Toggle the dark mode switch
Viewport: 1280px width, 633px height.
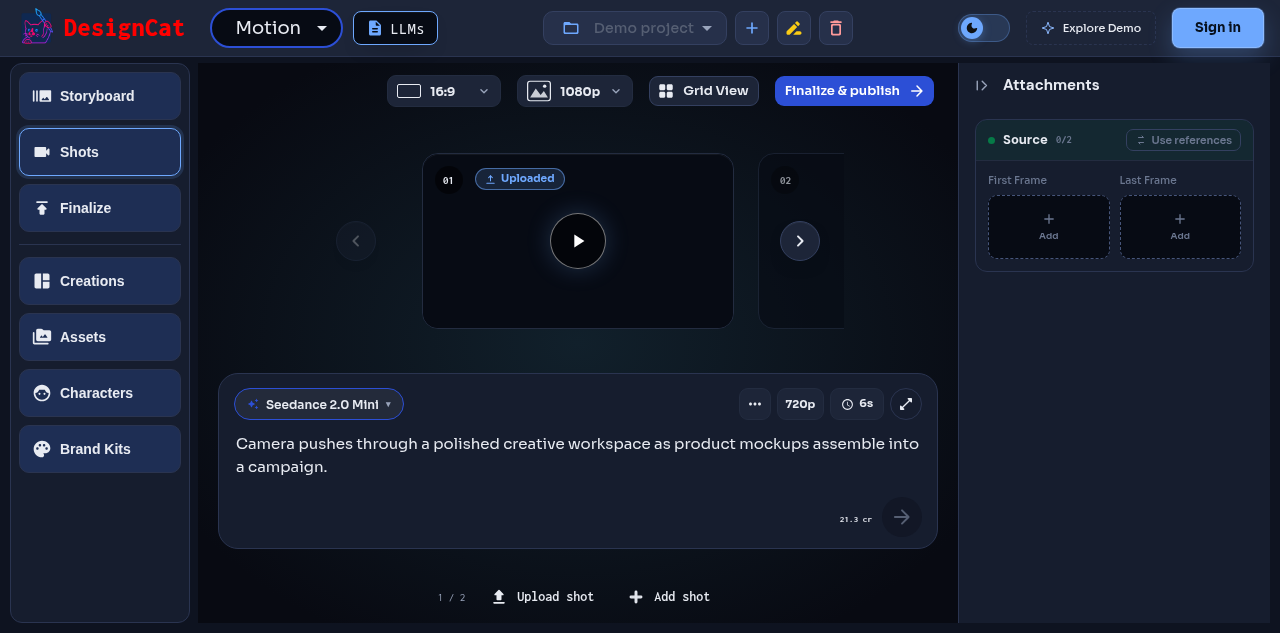pos(983,28)
